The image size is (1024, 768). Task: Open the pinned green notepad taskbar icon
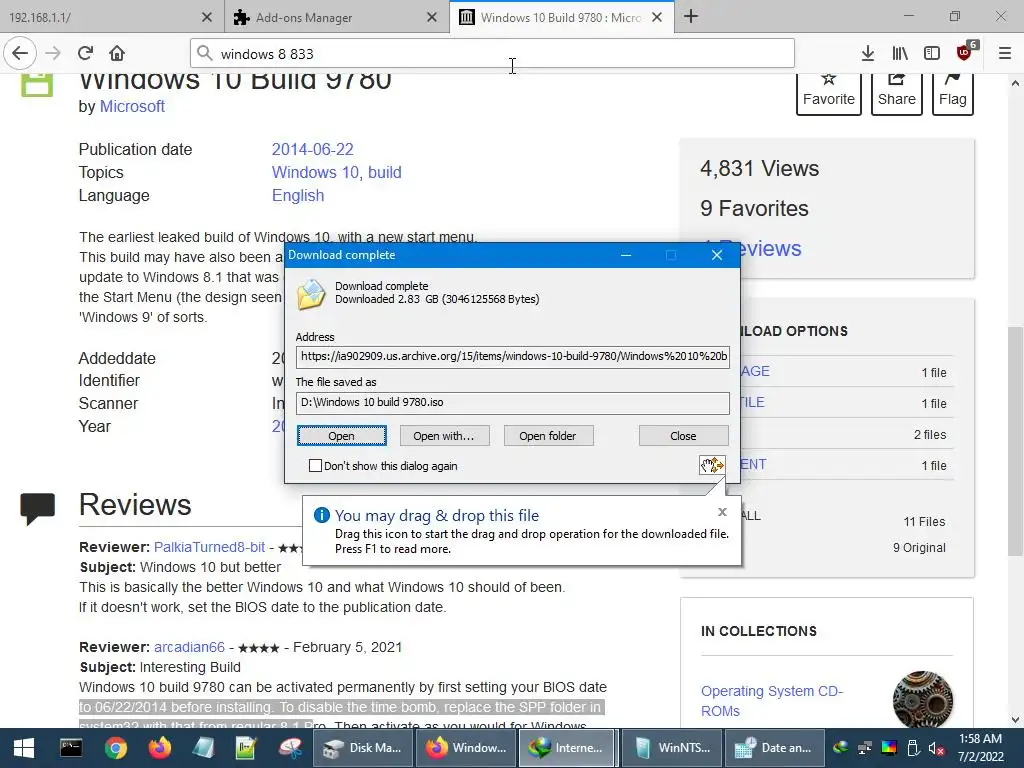point(246,748)
